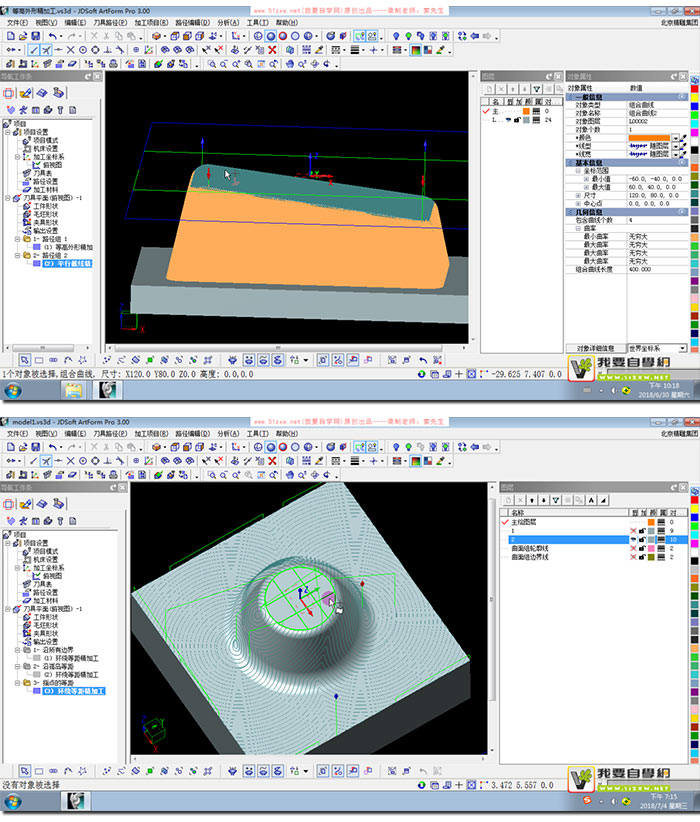Click red X delete icon in 等高外形精加工 window
Viewport: 700px width, 822px height.
(x=272, y=50)
